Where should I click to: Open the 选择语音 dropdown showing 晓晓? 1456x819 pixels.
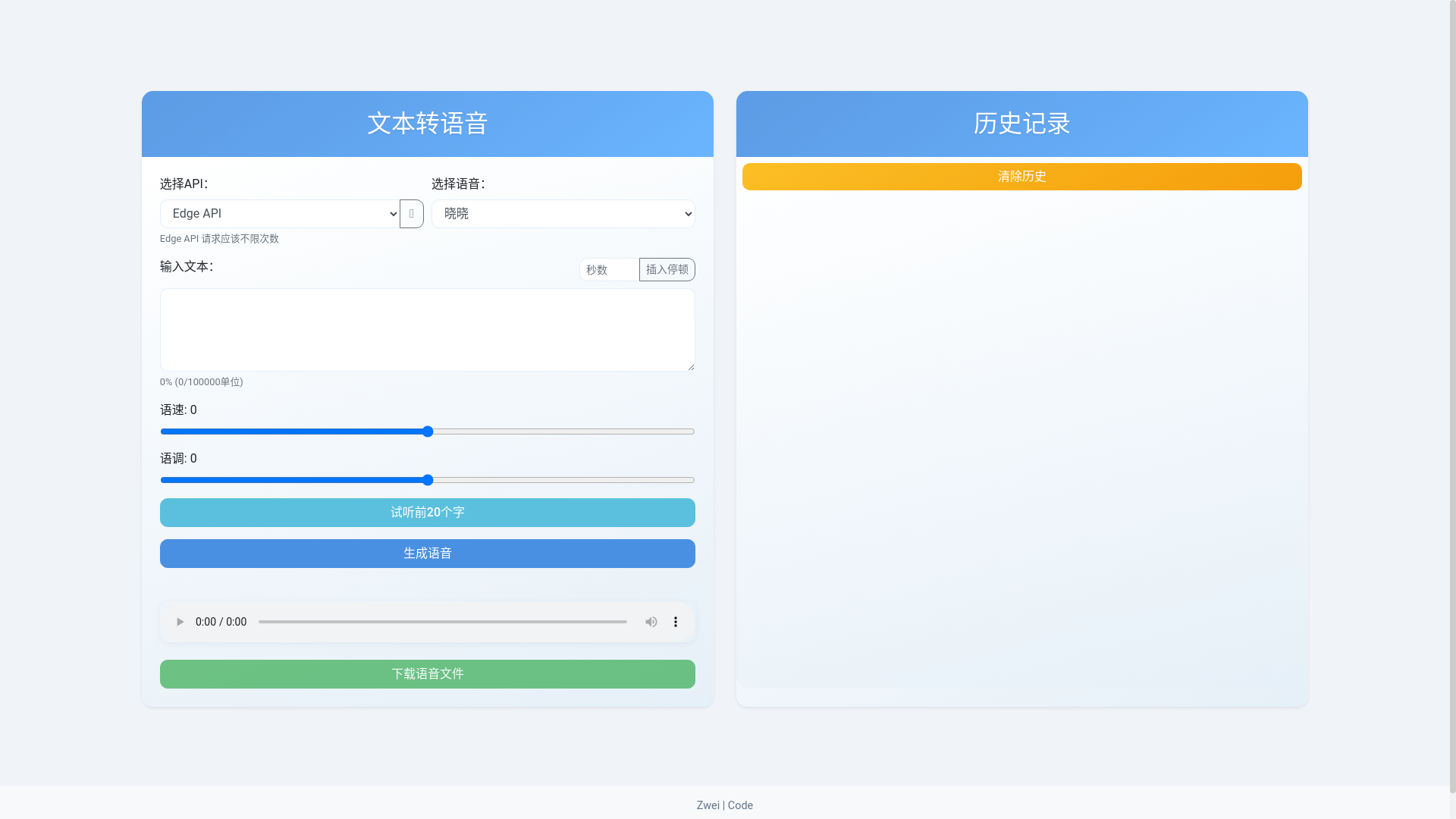(563, 214)
